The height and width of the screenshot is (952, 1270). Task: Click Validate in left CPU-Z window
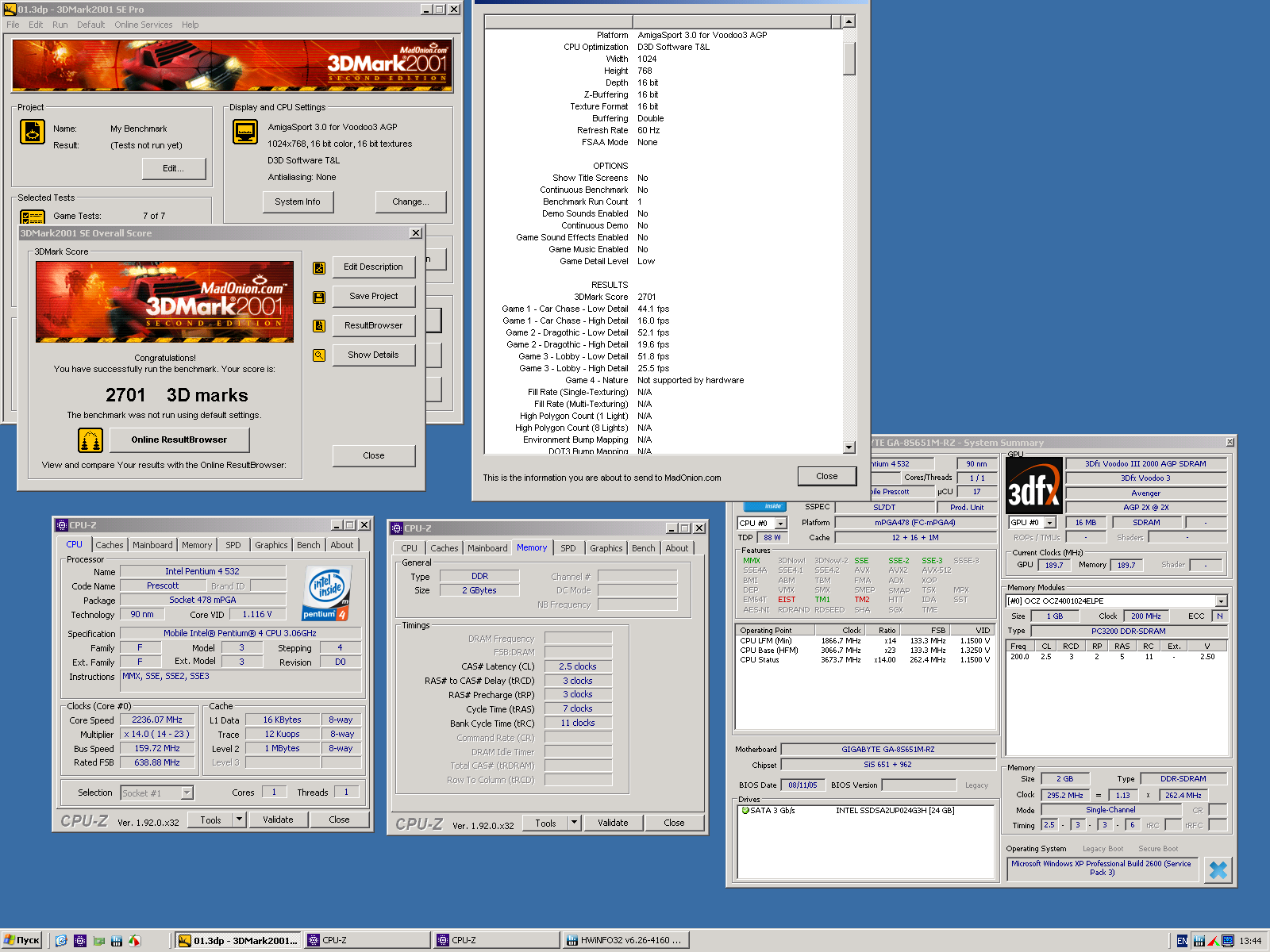tap(278, 820)
